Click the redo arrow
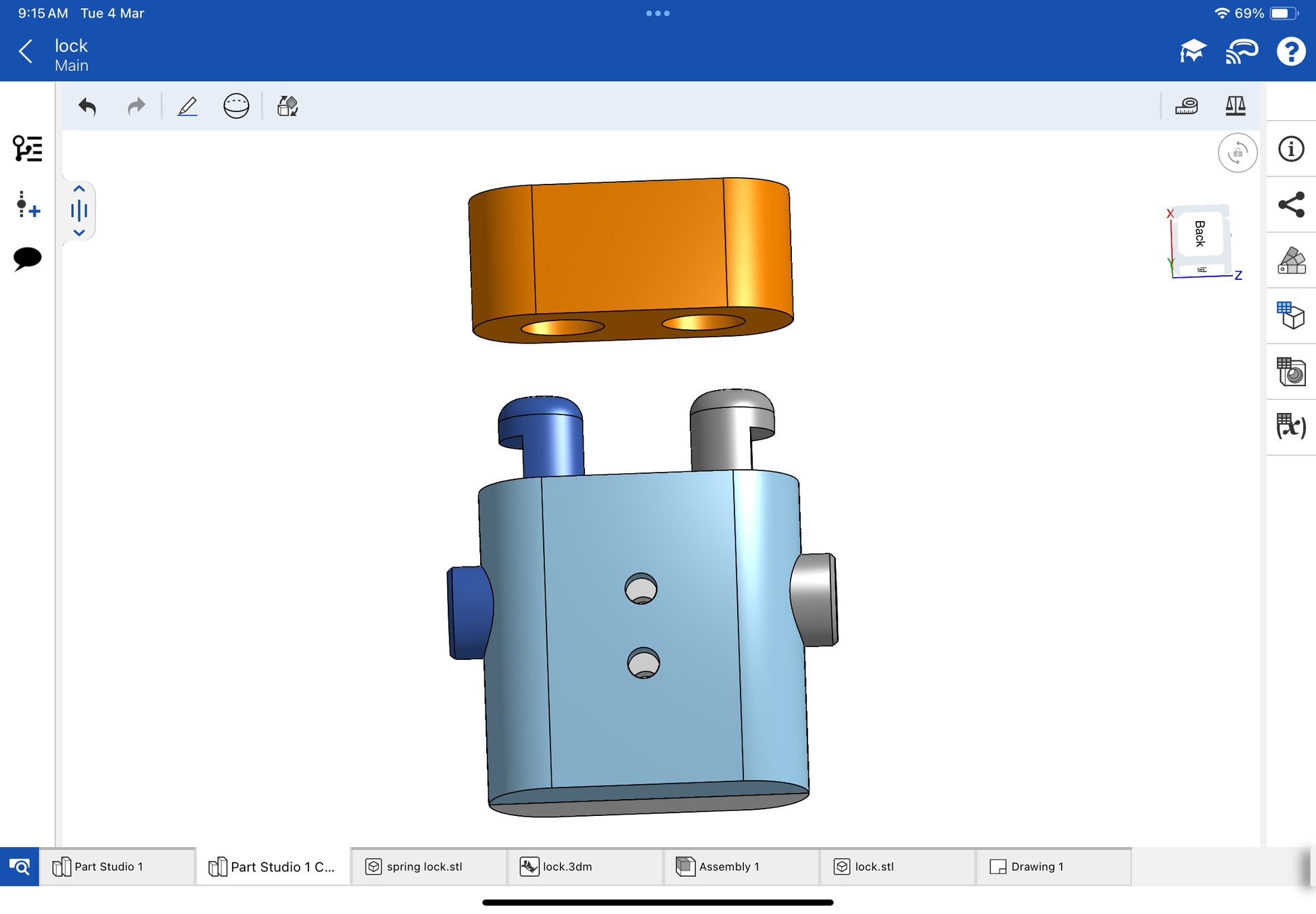The image size is (1316, 914). tap(136, 106)
